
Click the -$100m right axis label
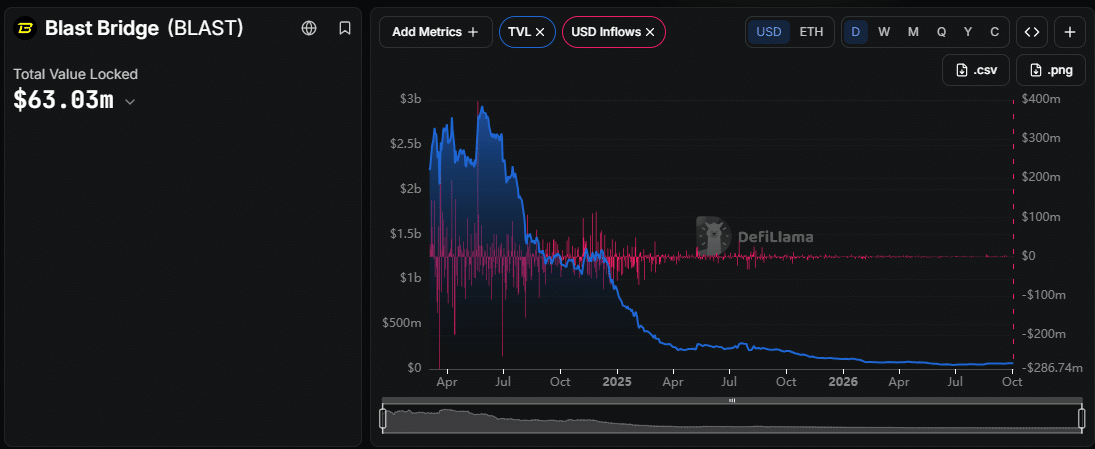[1043, 295]
